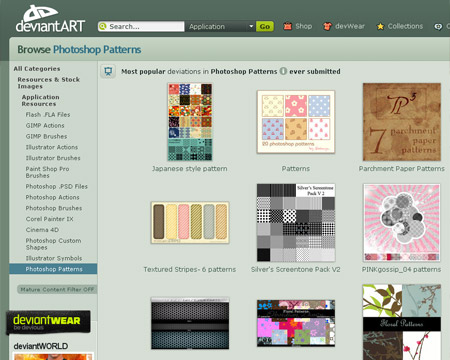The image size is (450, 360).
Task: Open PINKgossip_04 patterns thumbnail
Action: [x=402, y=222]
